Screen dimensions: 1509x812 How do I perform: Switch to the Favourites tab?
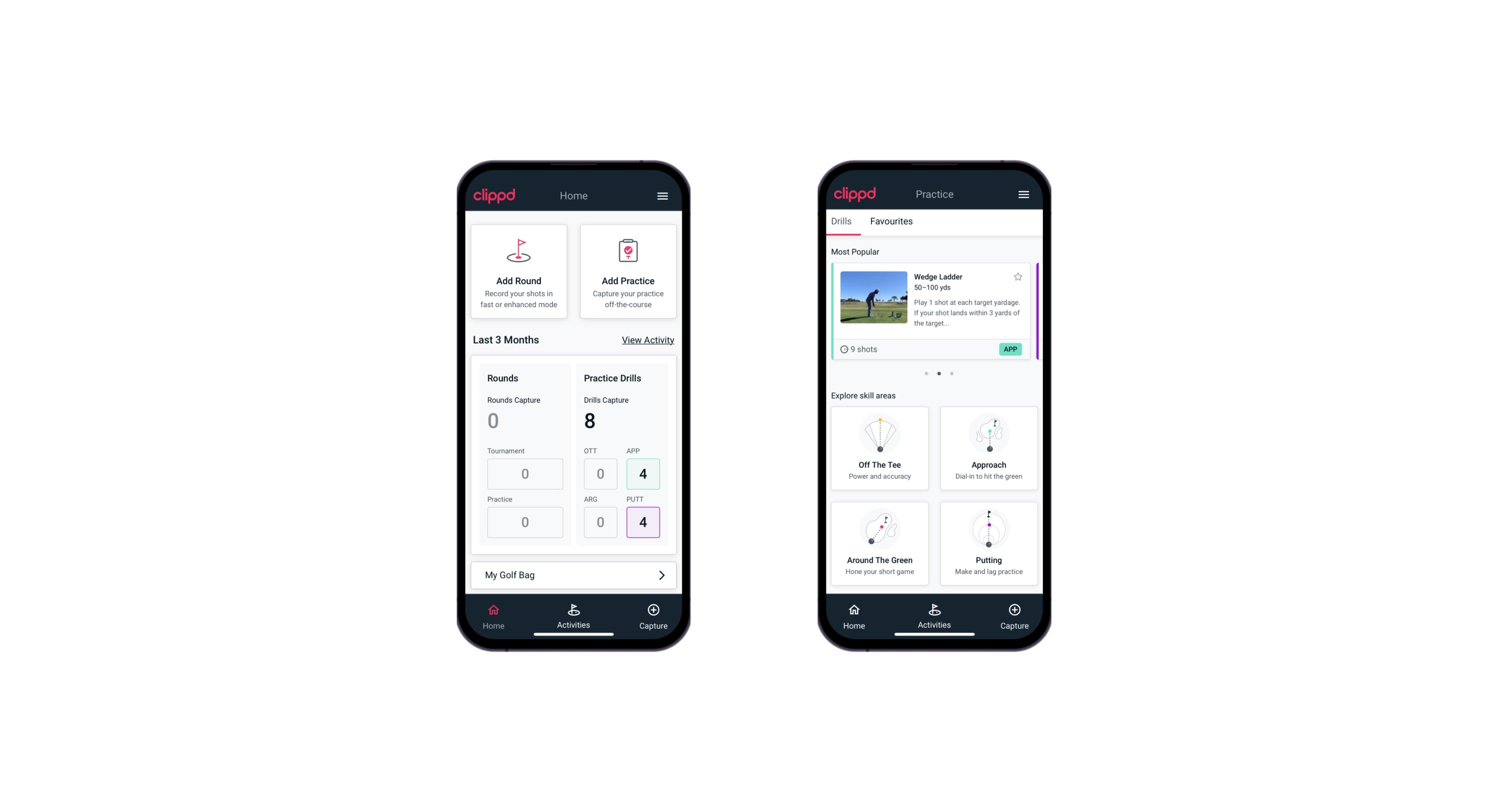890,221
